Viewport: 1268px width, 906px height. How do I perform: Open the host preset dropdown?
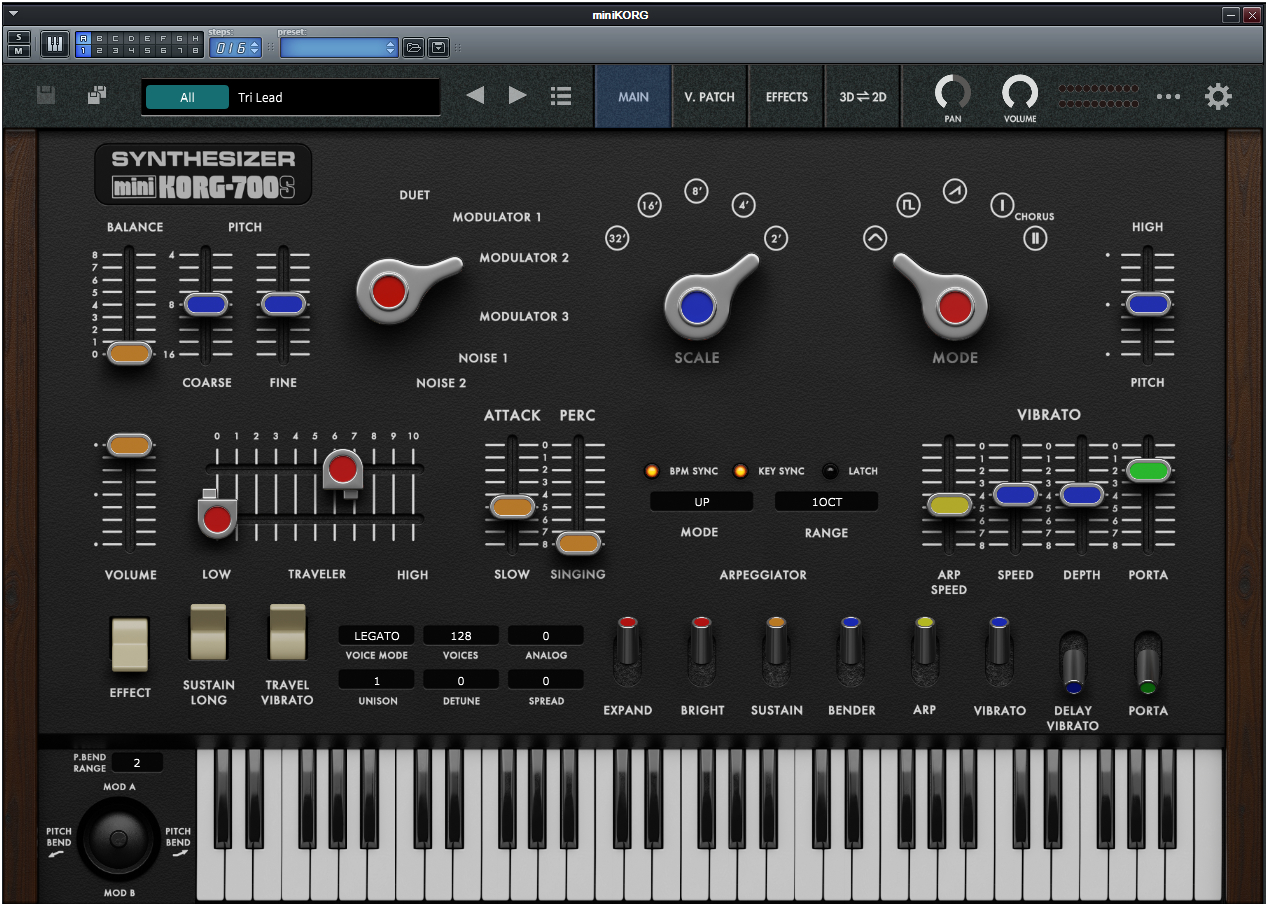coord(339,47)
